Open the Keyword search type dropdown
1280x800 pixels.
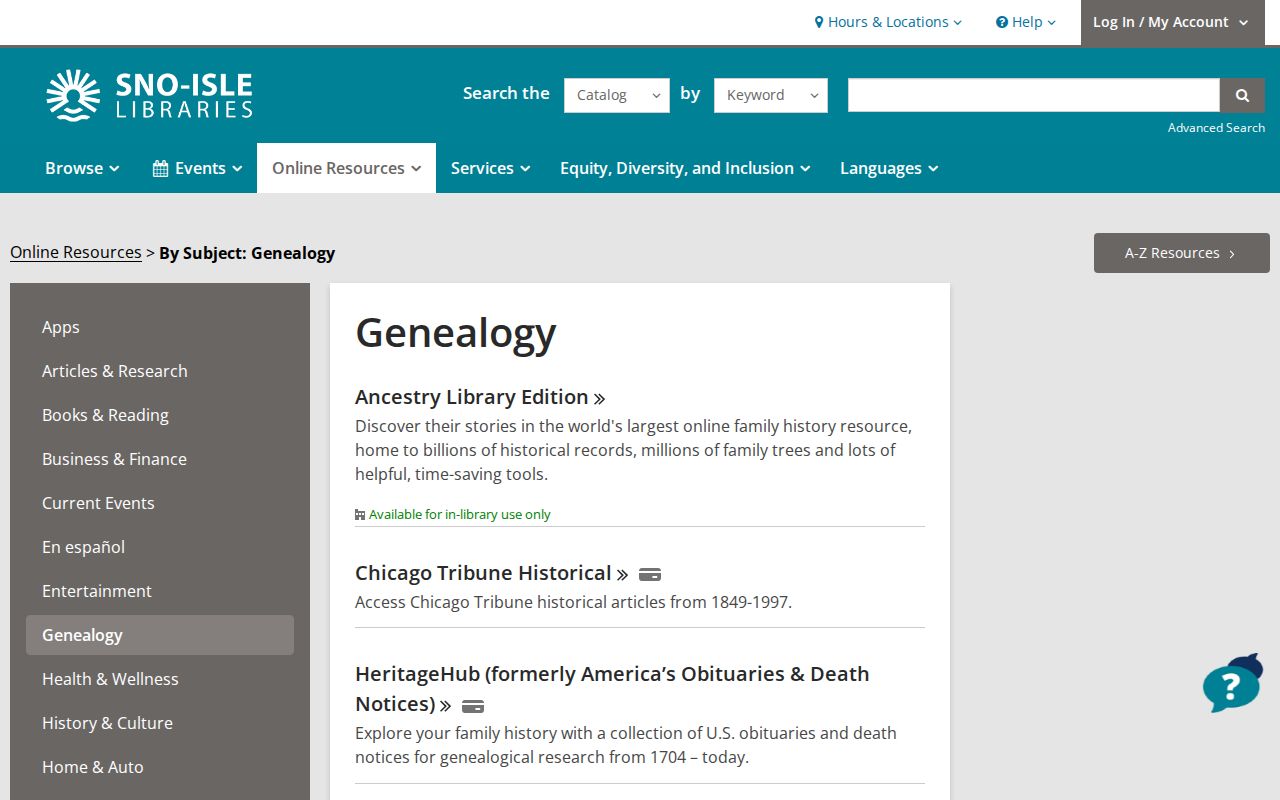pyautogui.click(x=771, y=95)
